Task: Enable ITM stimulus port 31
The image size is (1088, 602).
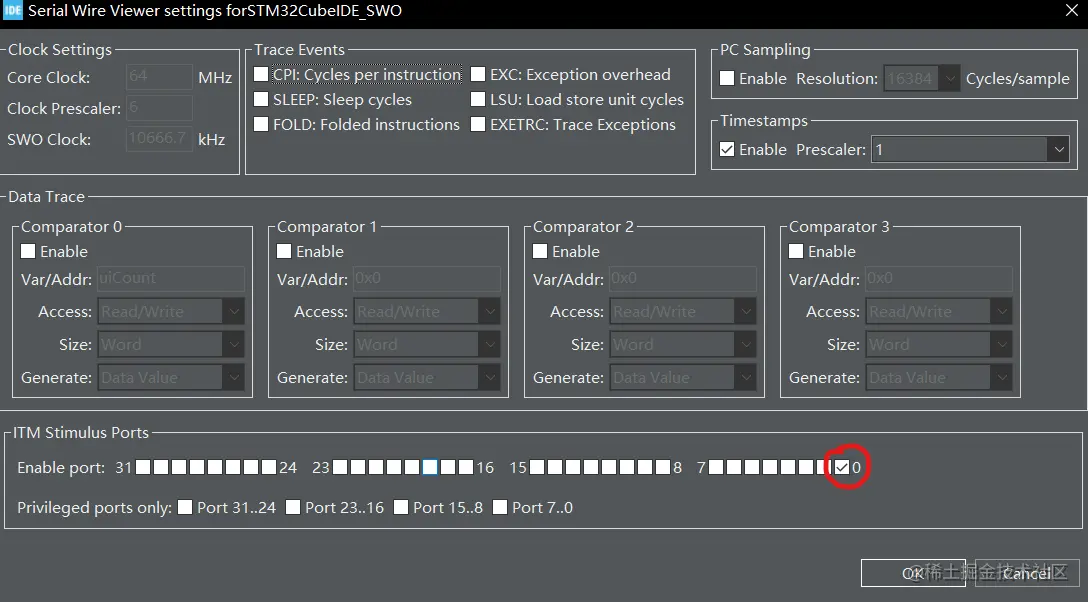Action: pos(143,467)
